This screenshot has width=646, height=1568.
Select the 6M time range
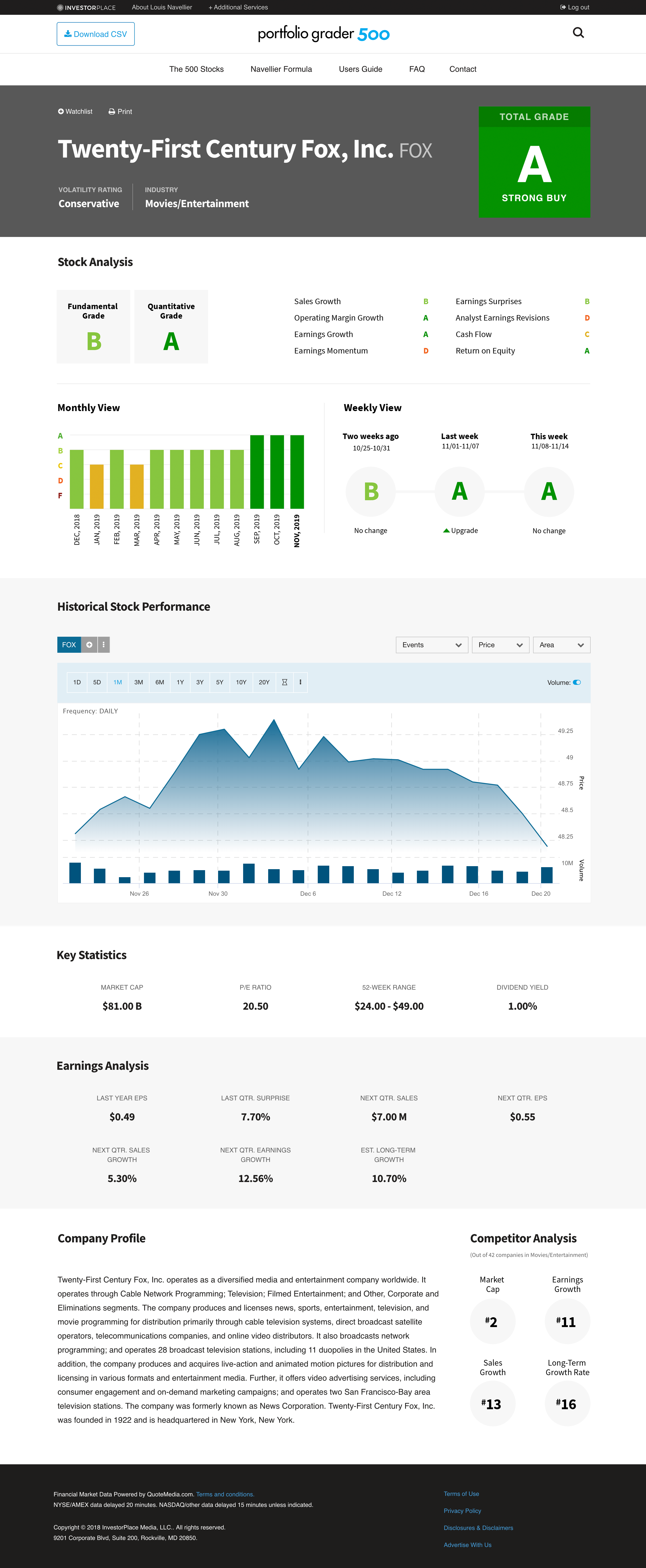pos(159,682)
